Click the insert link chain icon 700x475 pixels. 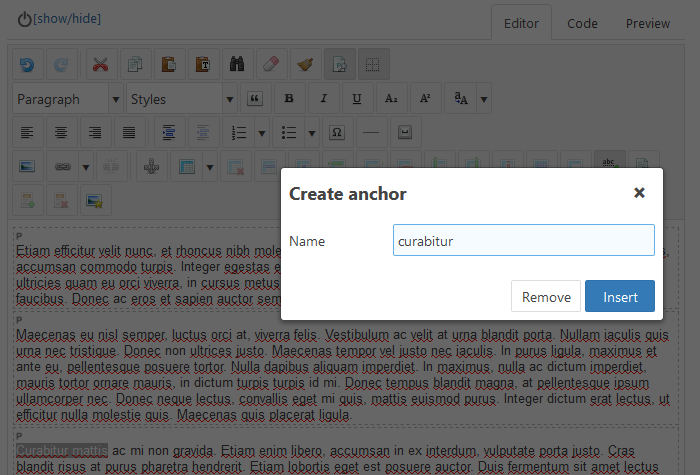tap(62, 167)
